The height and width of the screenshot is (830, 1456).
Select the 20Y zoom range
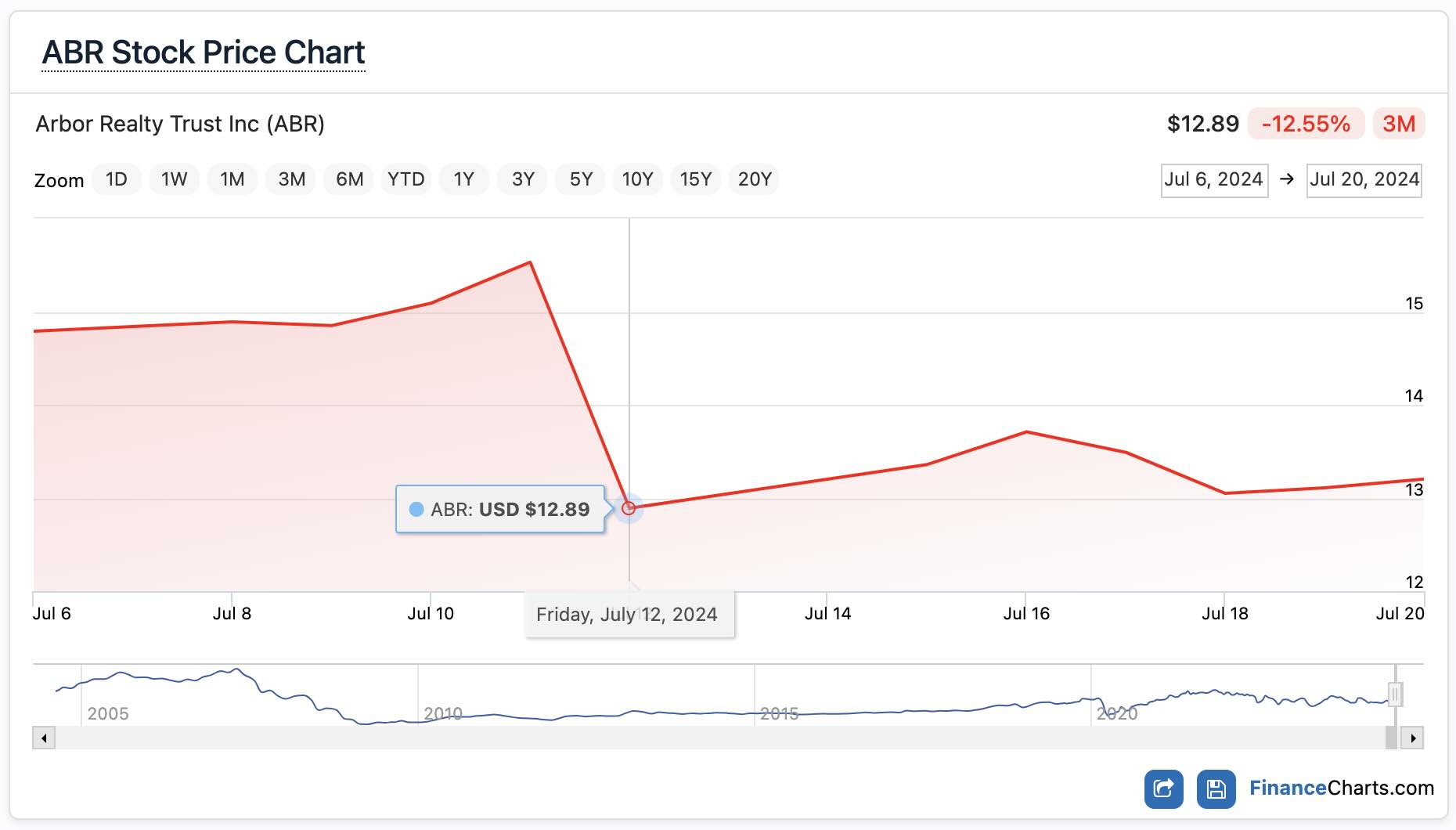coord(755,179)
